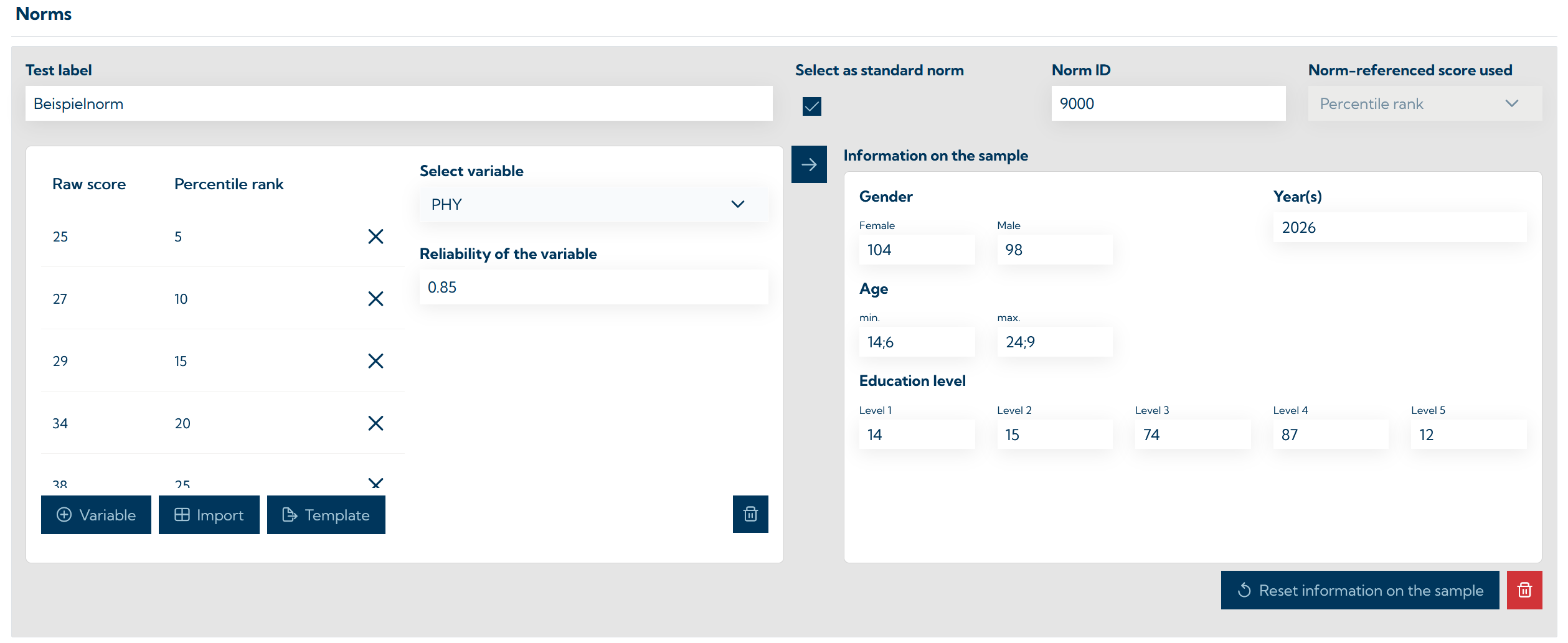Open the Select variable PHY dropdown
Viewport: 1568px width, 643px height.
point(593,204)
